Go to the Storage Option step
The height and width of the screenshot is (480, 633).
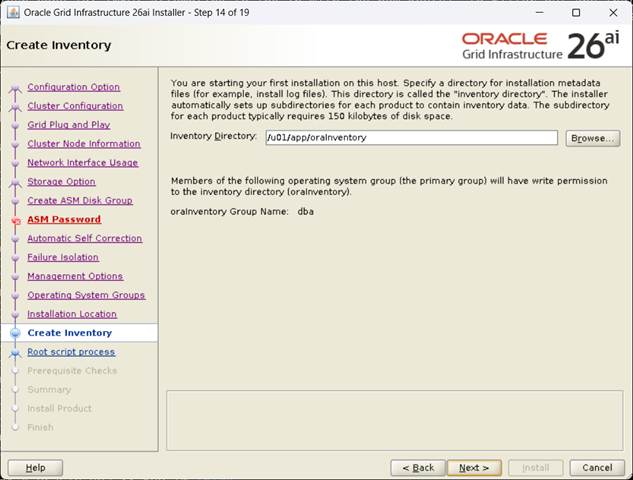(61, 182)
